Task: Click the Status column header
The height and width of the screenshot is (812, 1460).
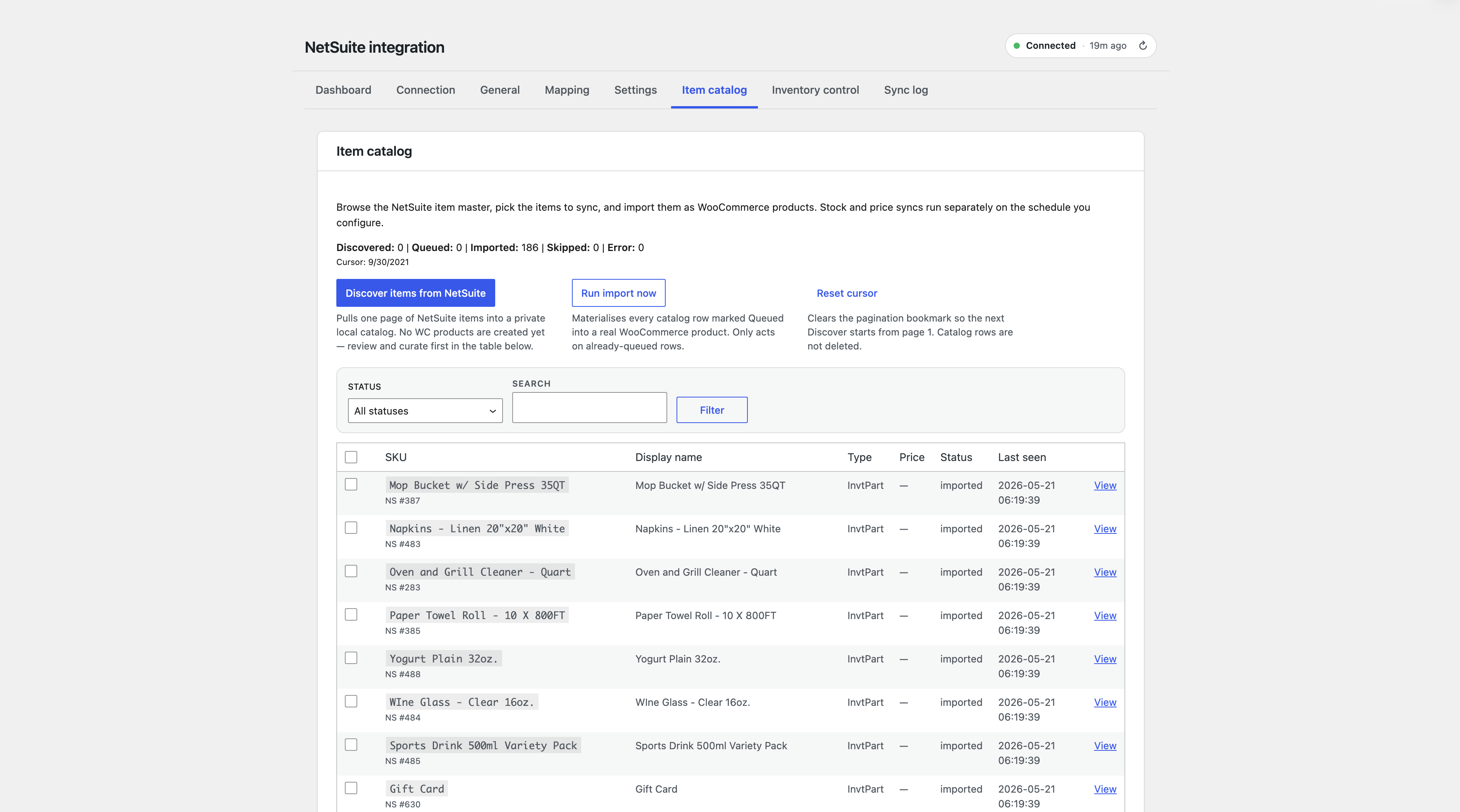Action: pyautogui.click(x=956, y=457)
